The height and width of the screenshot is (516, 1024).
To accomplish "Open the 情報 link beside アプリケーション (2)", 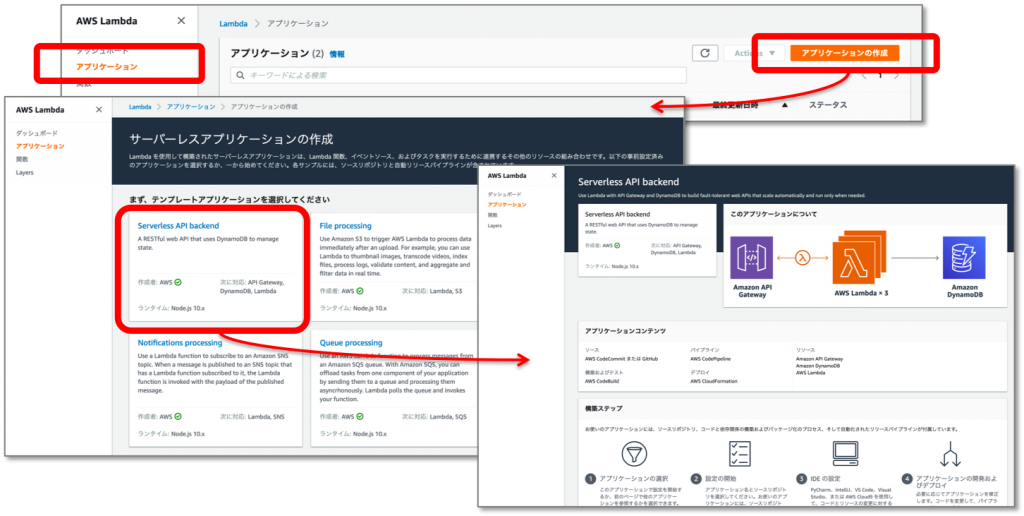I will coord(337,54).
